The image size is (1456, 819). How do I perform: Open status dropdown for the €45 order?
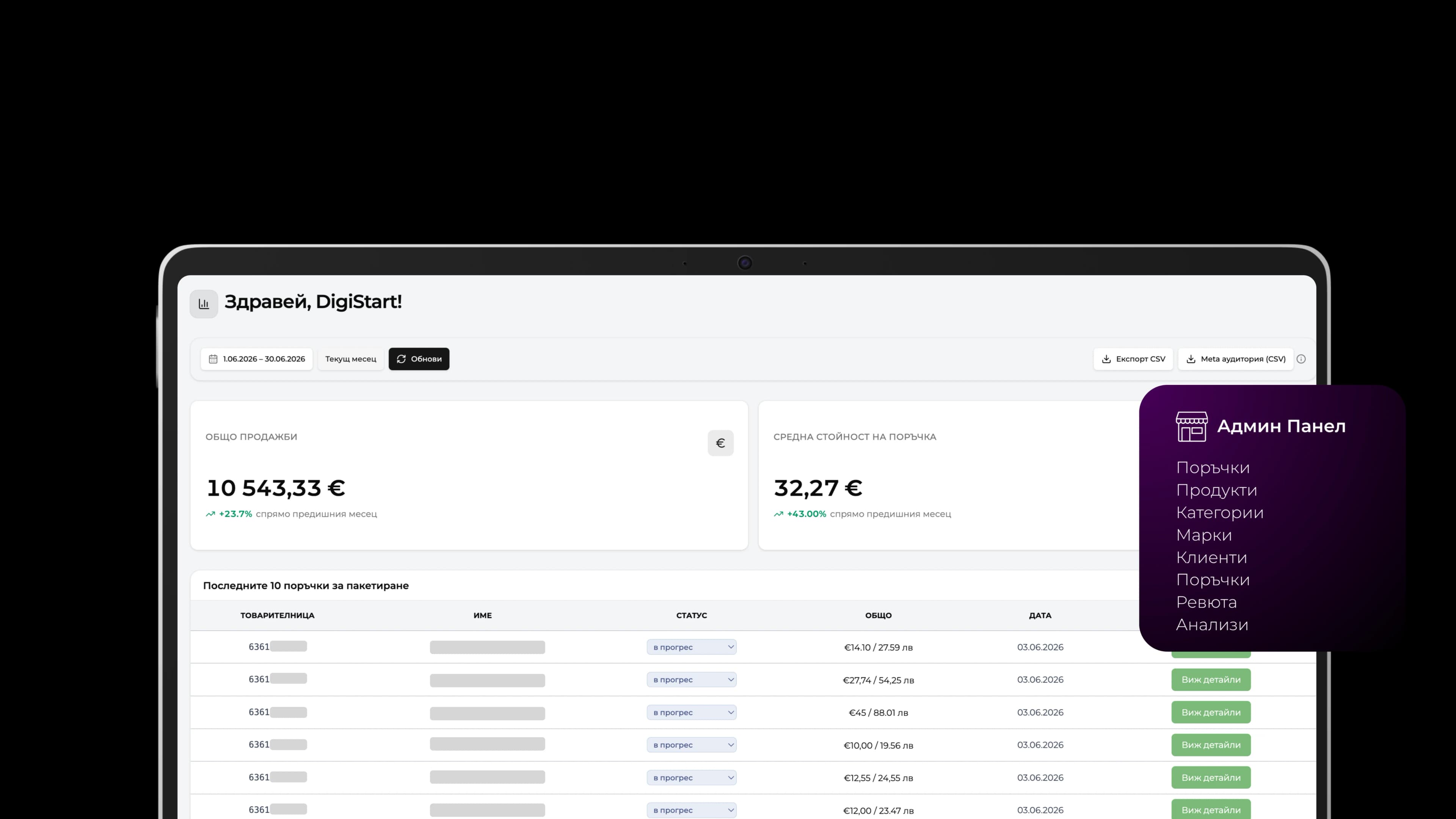[691, 712]
